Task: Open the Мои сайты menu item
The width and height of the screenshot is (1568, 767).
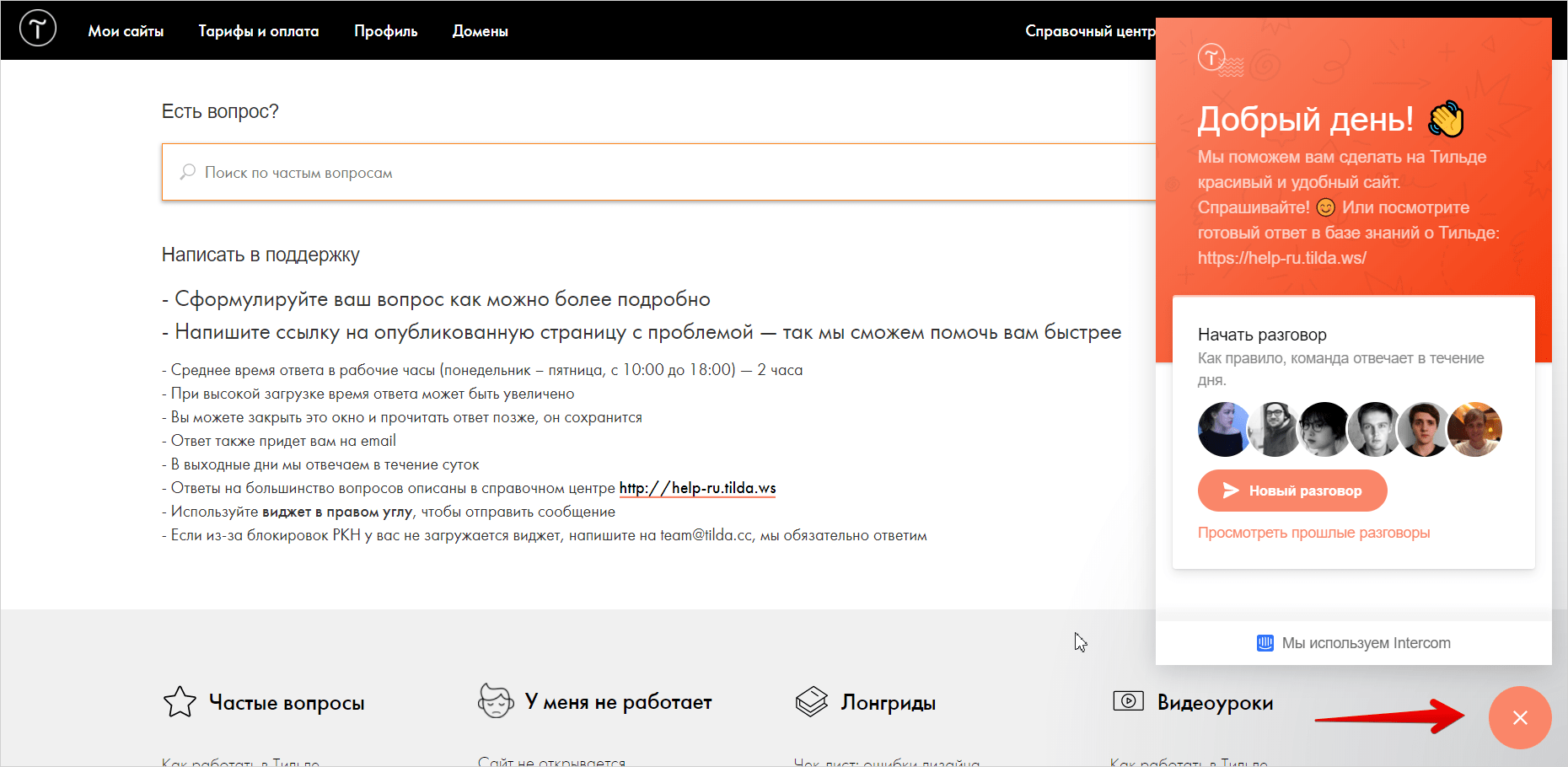Action: click(126, 31)
